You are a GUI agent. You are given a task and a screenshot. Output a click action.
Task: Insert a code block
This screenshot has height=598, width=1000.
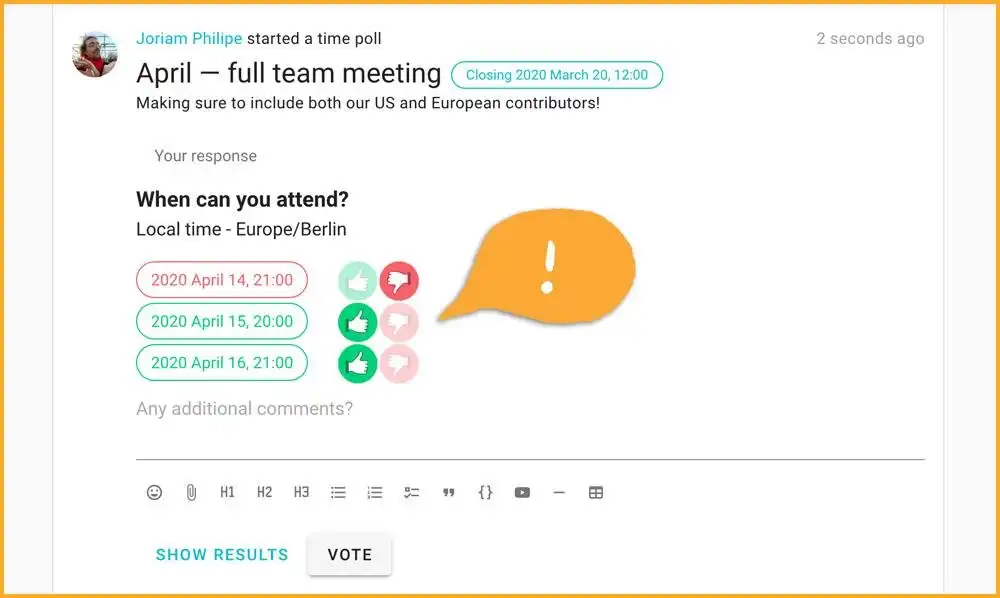485,492
